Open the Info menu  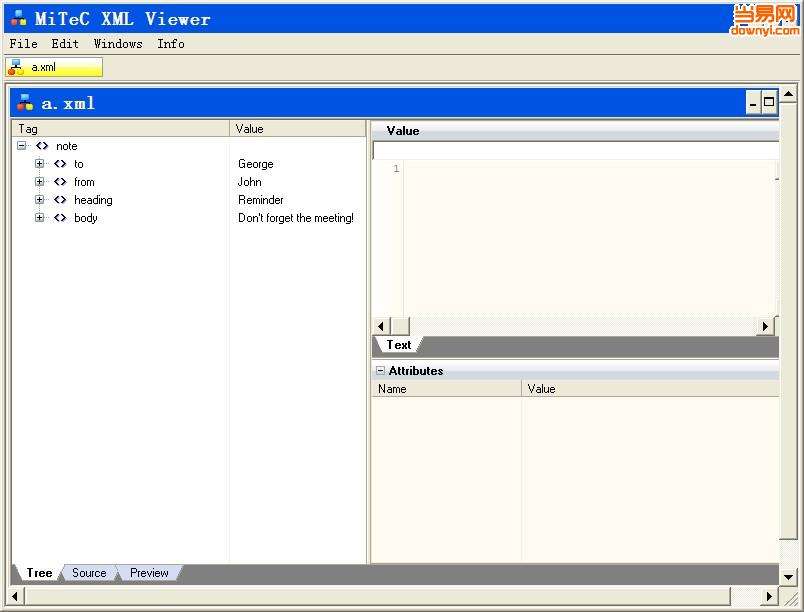(171, 44)
